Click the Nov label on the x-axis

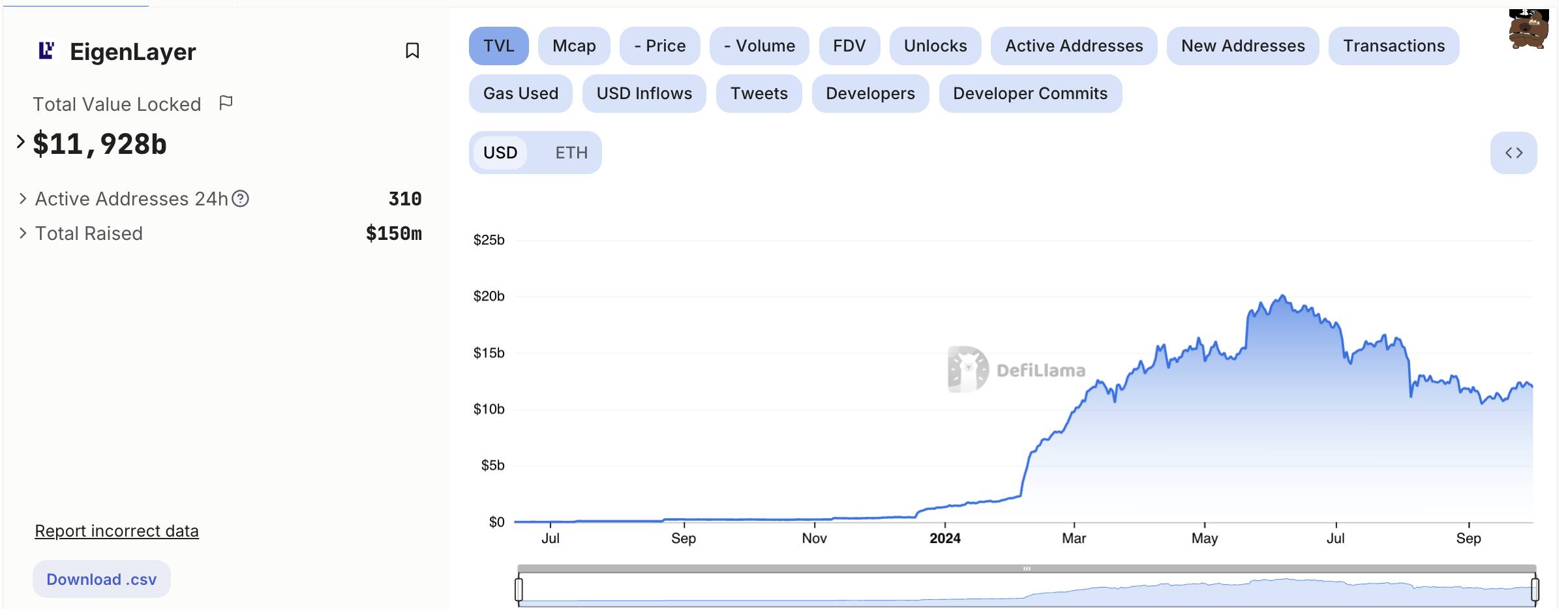coord(815,538)
